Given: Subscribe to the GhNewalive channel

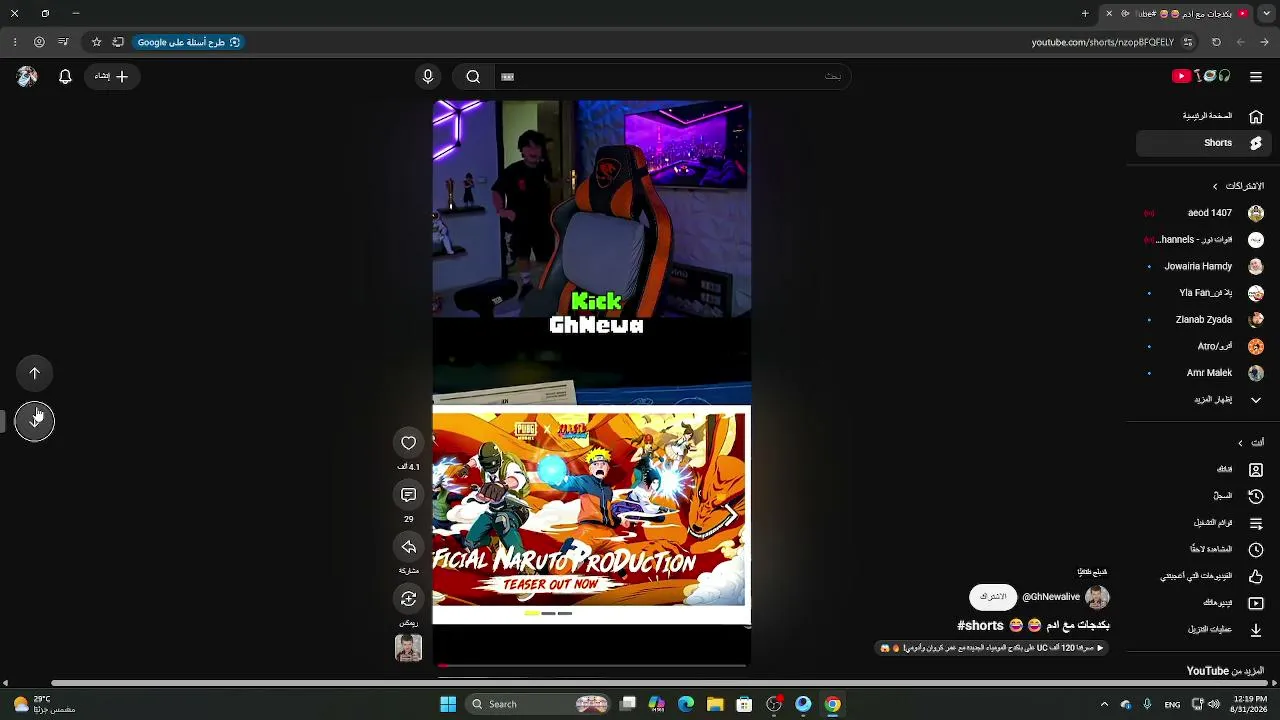Looking at the screenshot, I should point(993,597).
